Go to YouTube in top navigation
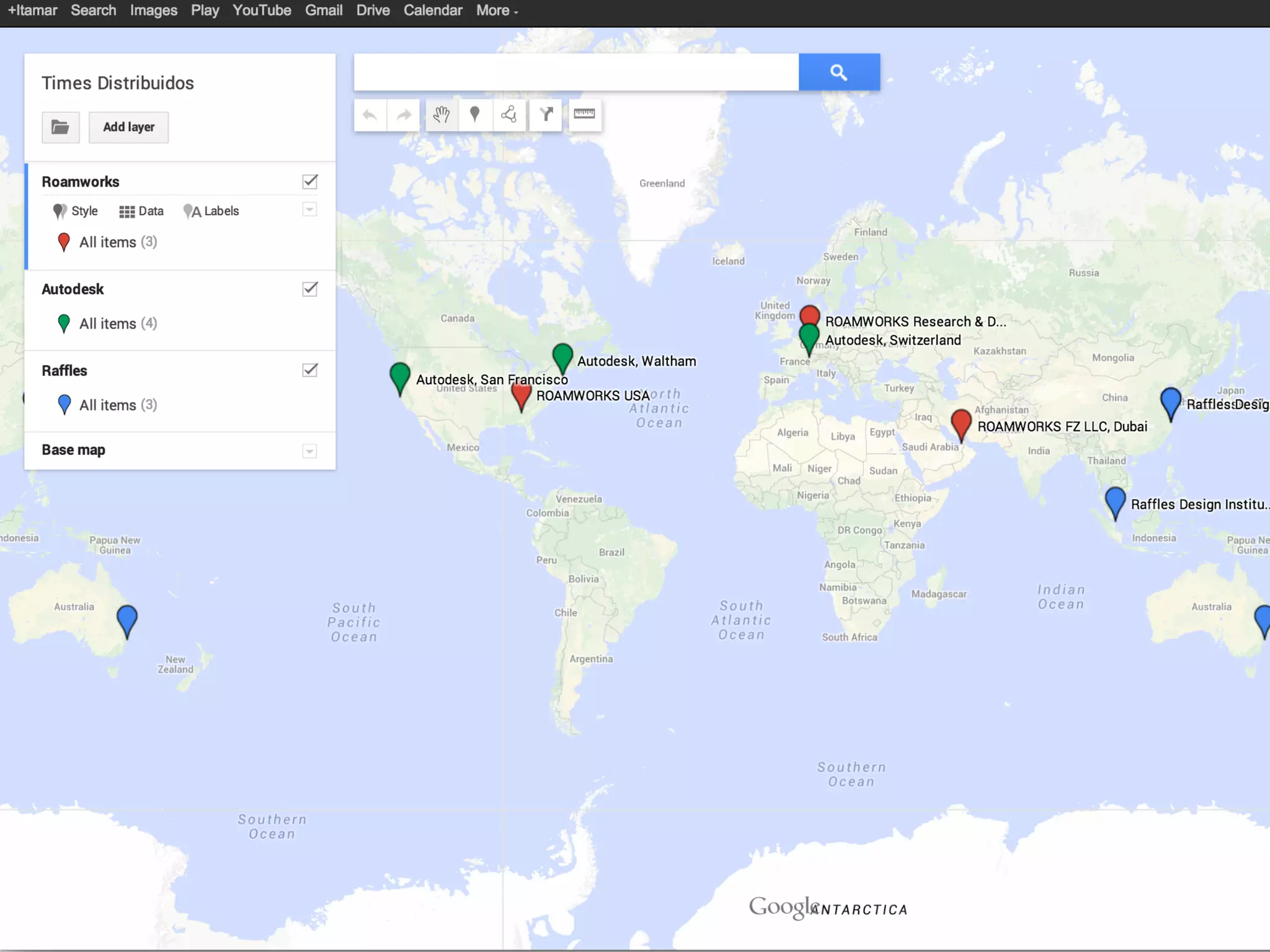This screenshot has height=952, width=1270. coord(262,11)
